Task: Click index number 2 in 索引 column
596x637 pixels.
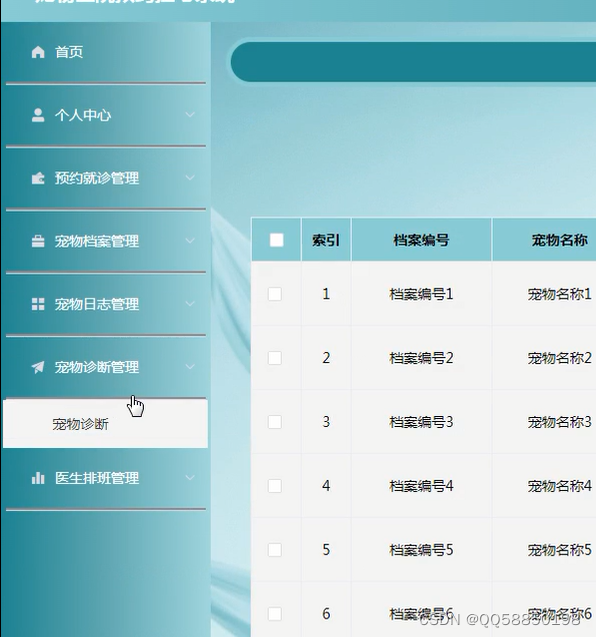Action: pos(326,358)
